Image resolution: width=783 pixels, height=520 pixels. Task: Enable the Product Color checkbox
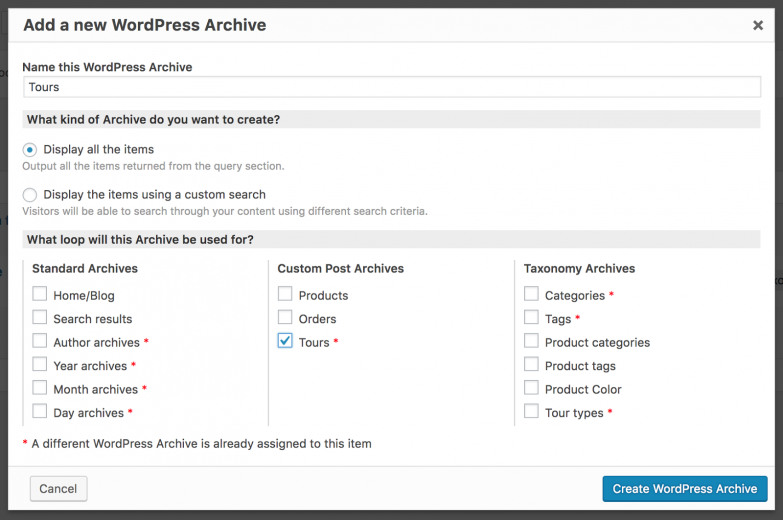tap(531, 388)
